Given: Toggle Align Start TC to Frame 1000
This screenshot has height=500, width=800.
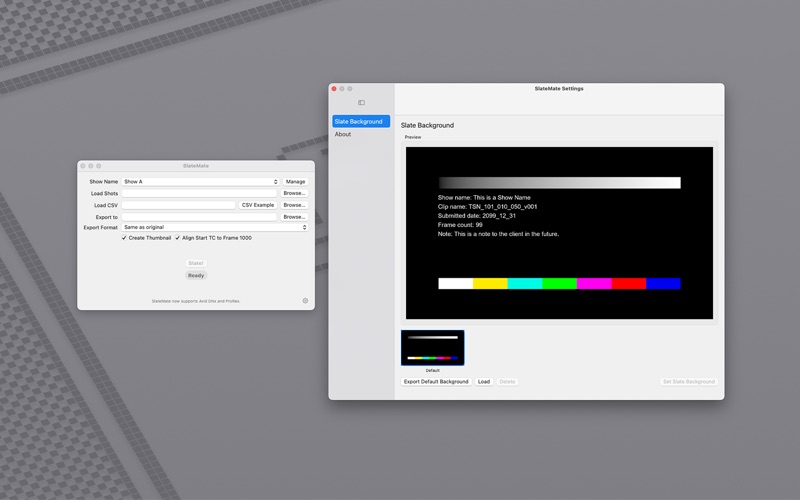Looking at the screenshot, I should click(178, 238).
